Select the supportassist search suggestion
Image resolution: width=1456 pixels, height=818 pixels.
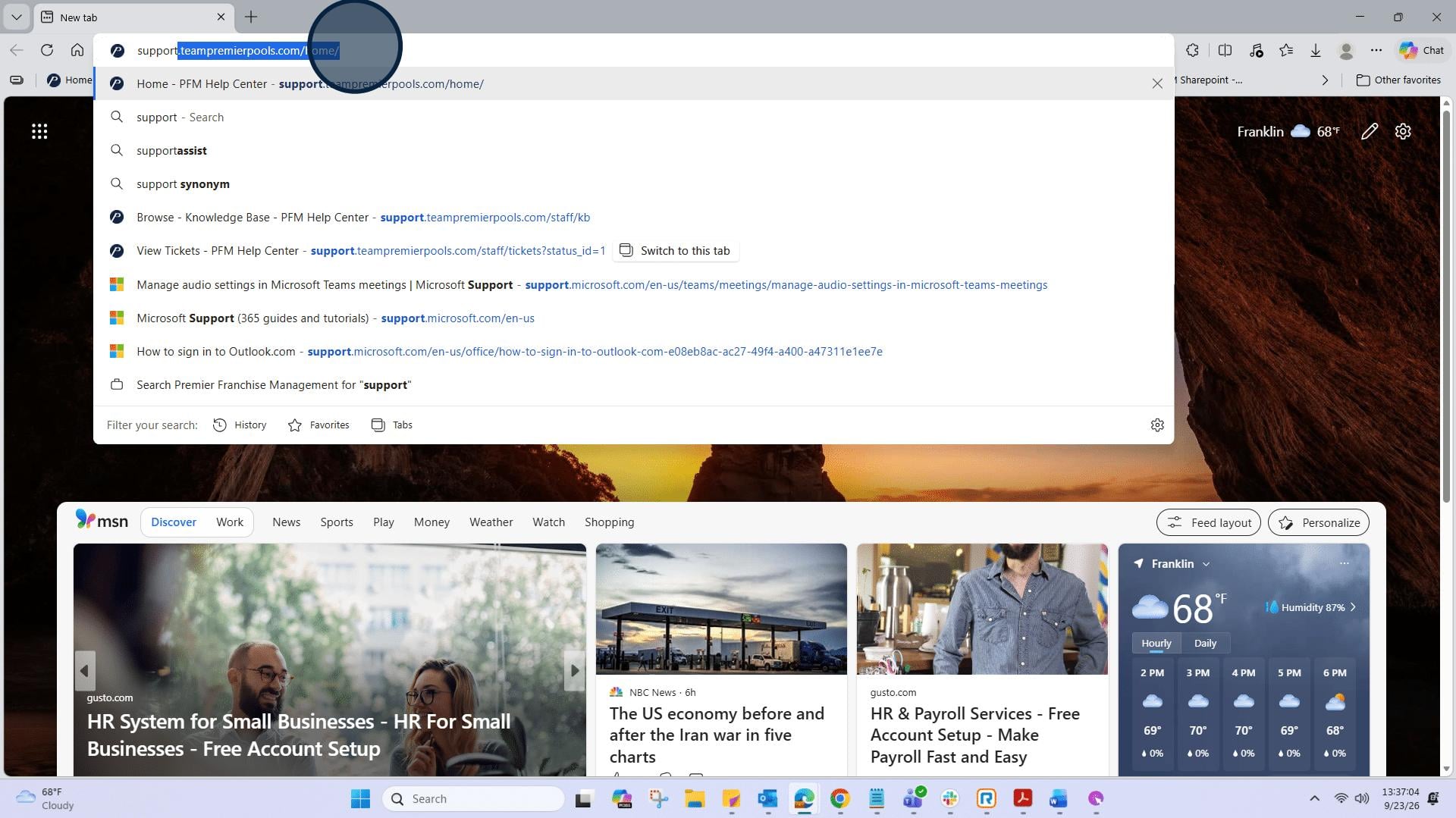tap(633, 151)
